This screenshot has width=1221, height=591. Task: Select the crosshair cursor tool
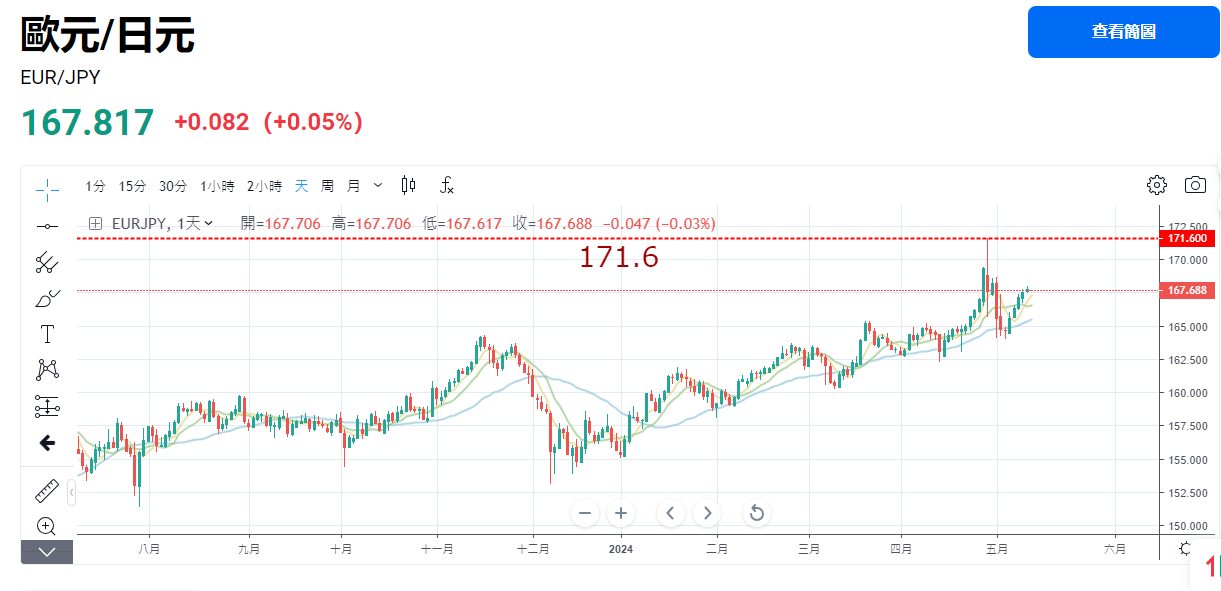tap(47, 188)
